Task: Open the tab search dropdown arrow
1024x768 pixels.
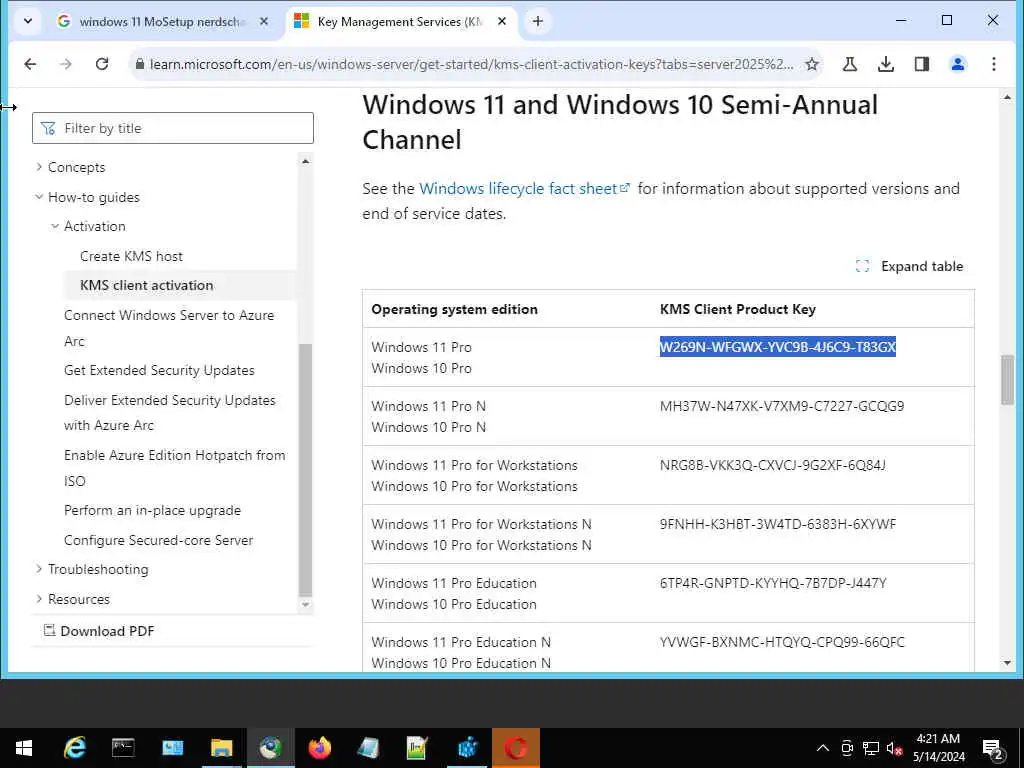Action: pyautogui.click(x=28, y=21)
